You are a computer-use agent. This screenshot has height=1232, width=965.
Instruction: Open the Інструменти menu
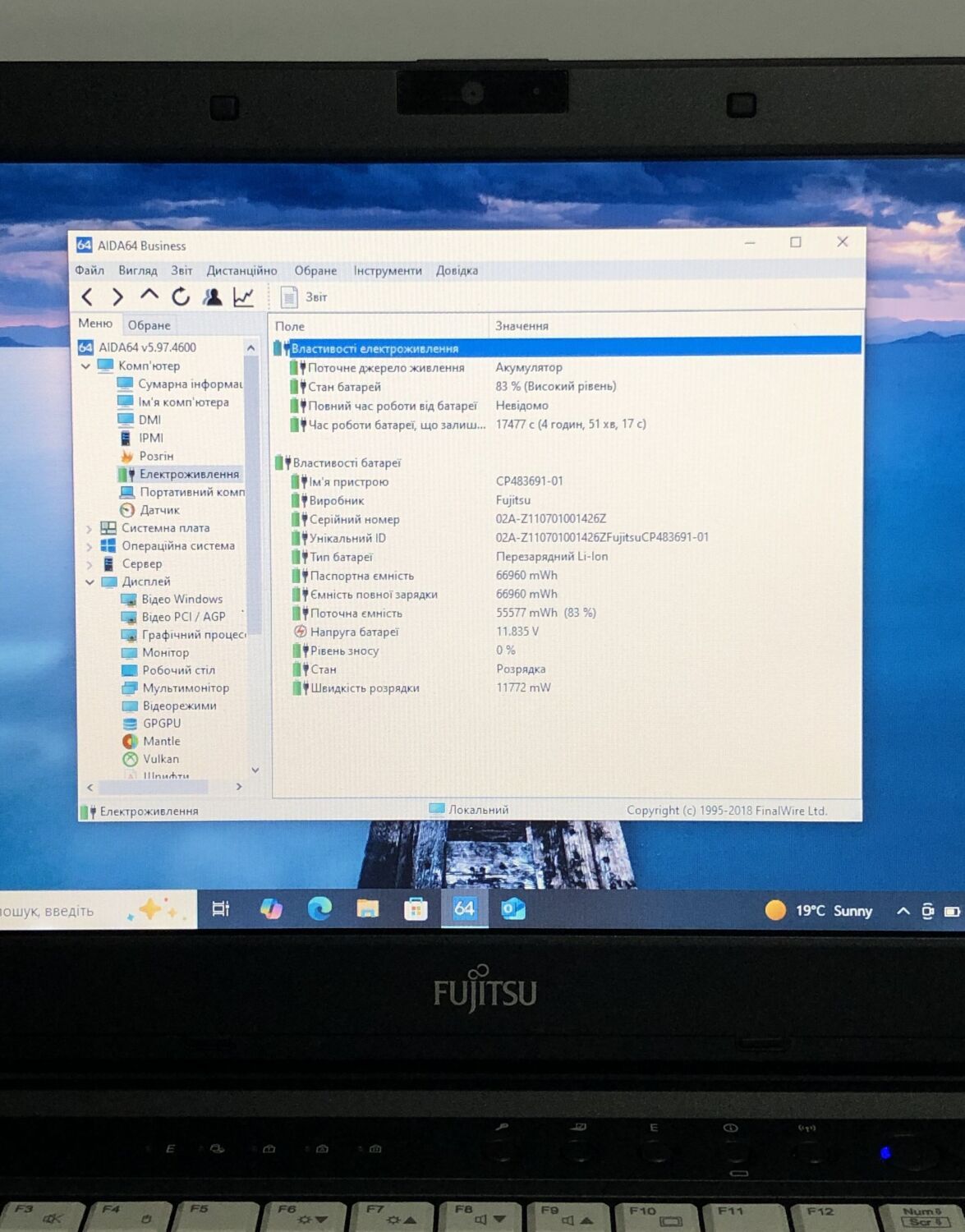(387, 271)
